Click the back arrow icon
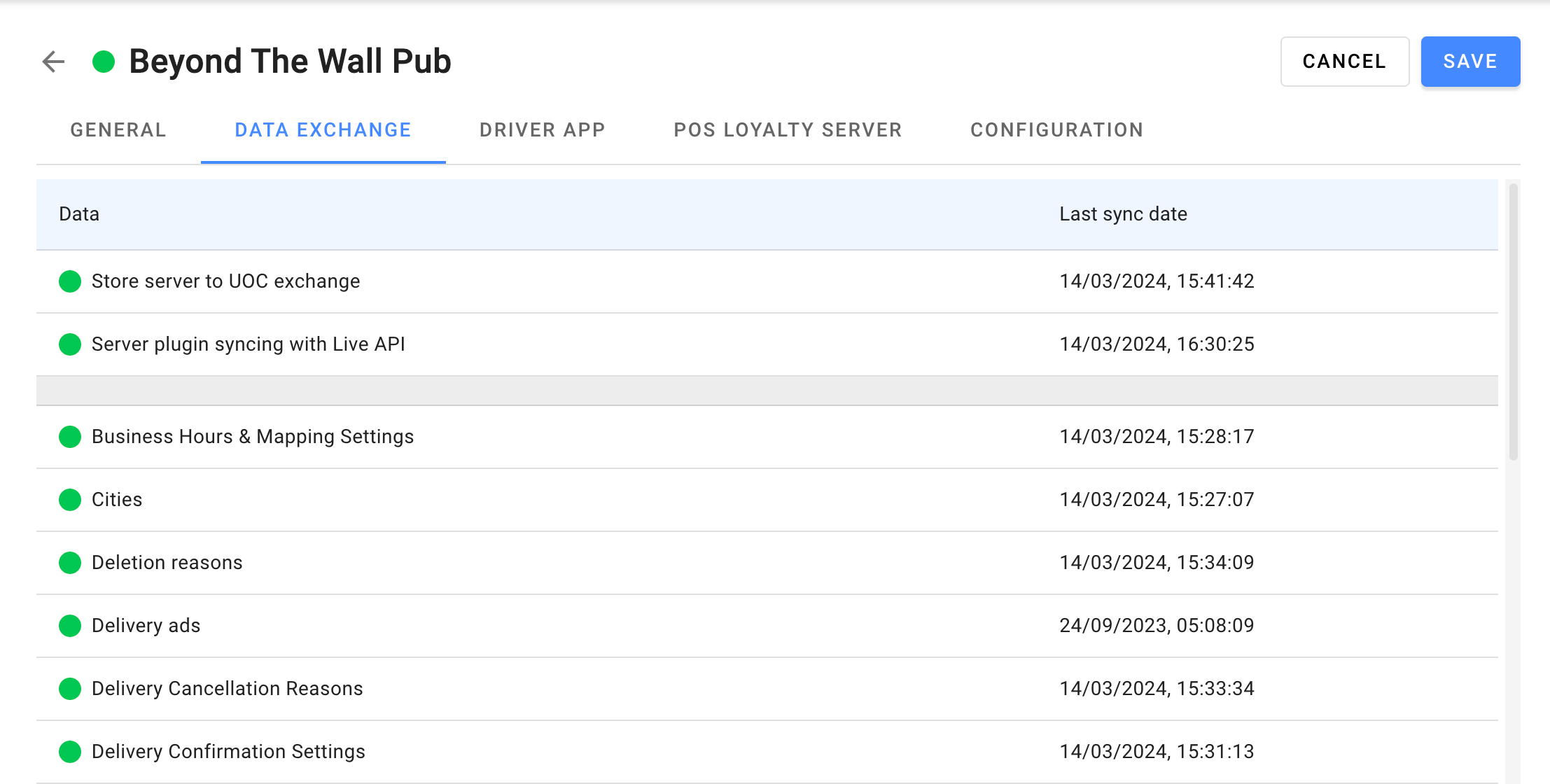The image size is (1550, 784). point(54,62)
